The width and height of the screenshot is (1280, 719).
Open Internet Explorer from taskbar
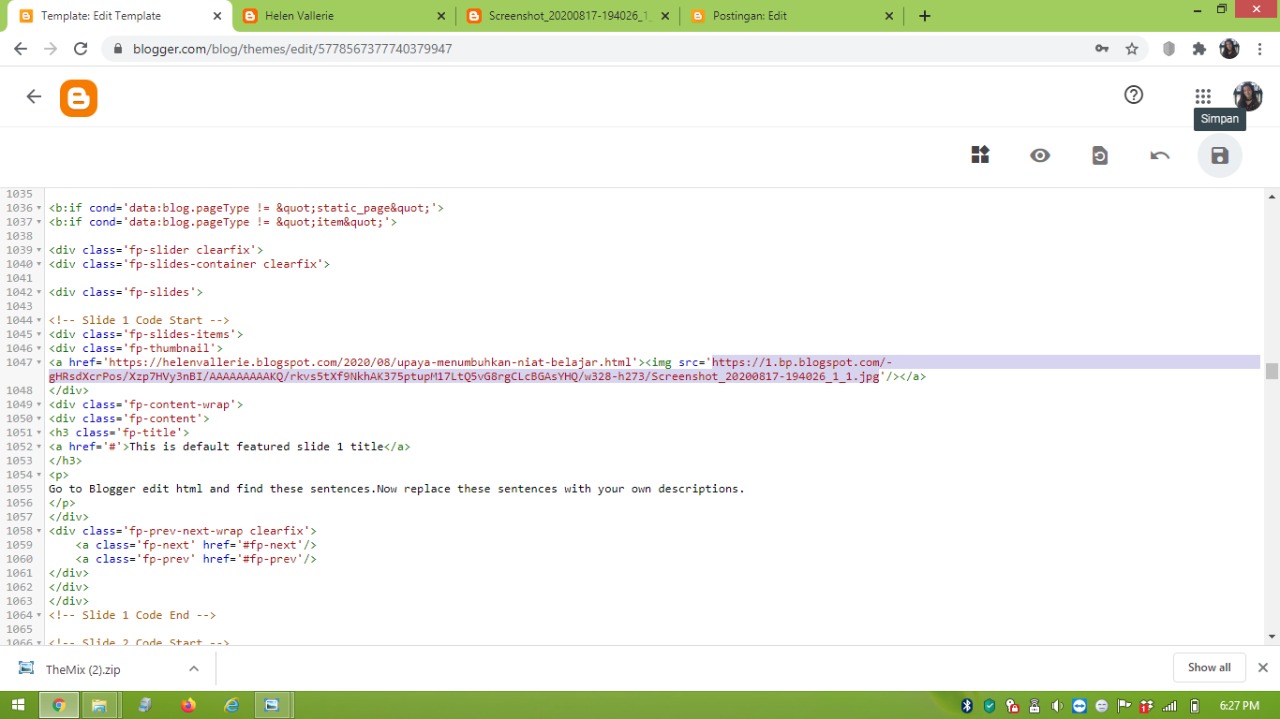coord(232,705)
